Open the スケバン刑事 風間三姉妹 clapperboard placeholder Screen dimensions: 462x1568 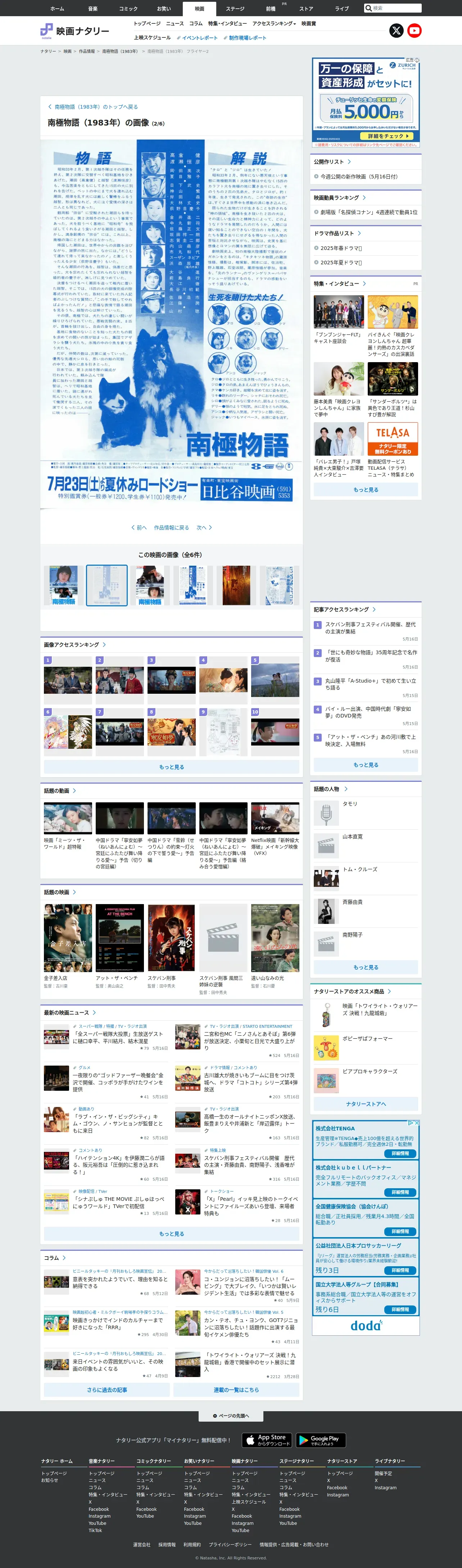[223, 938]
